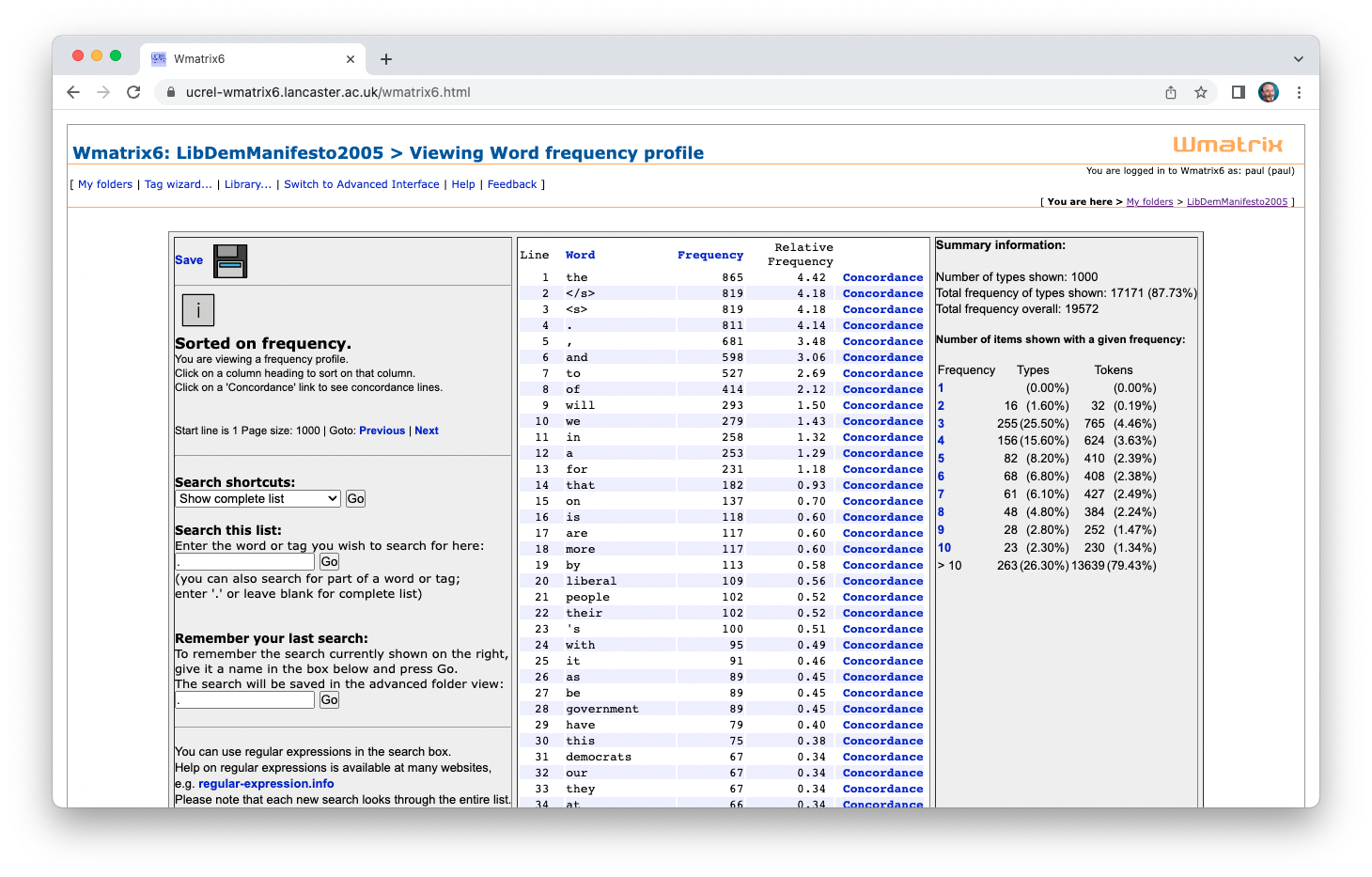This screenshot has width=1372, height=877.
Task: Bookmark this page with the star icon
Action: 1200,92
